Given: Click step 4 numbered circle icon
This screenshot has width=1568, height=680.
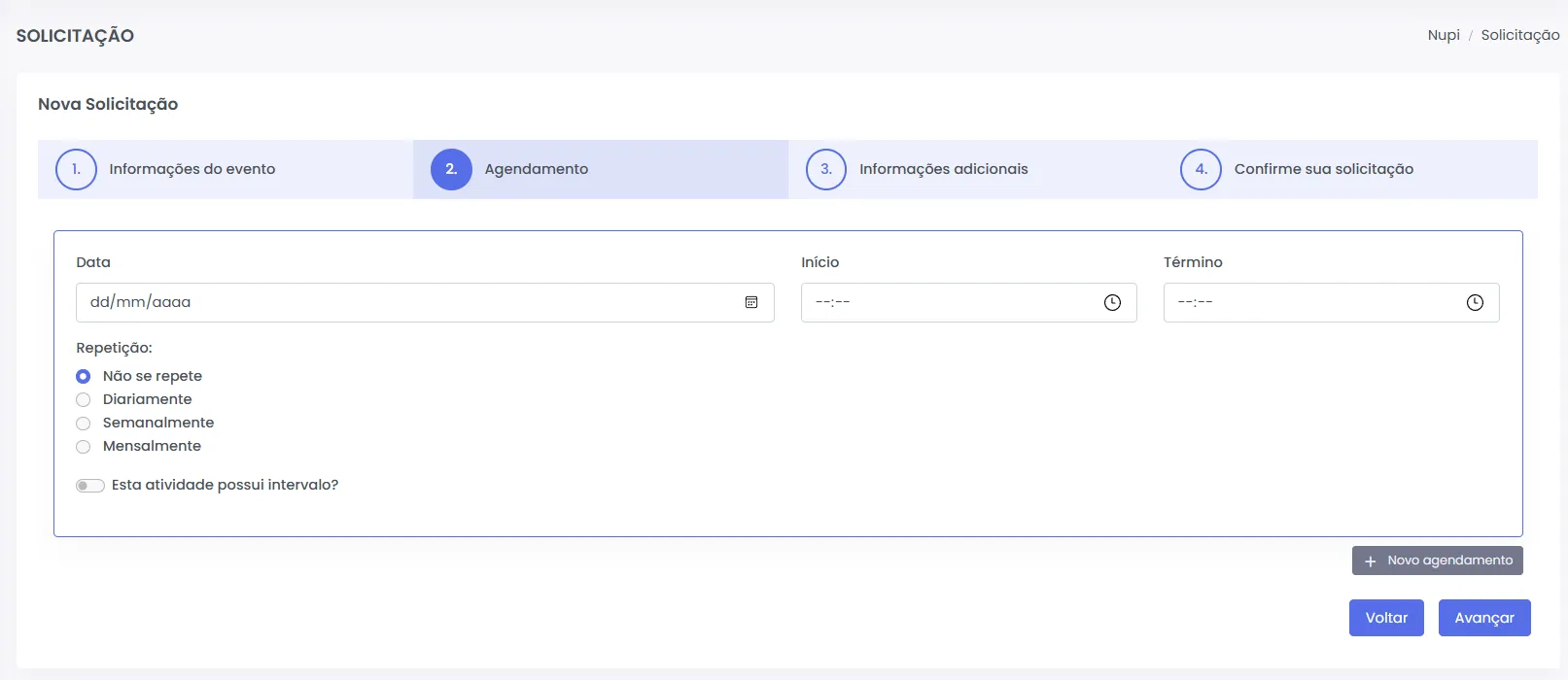Looking at the screenshot, I should pos(1201,169).
